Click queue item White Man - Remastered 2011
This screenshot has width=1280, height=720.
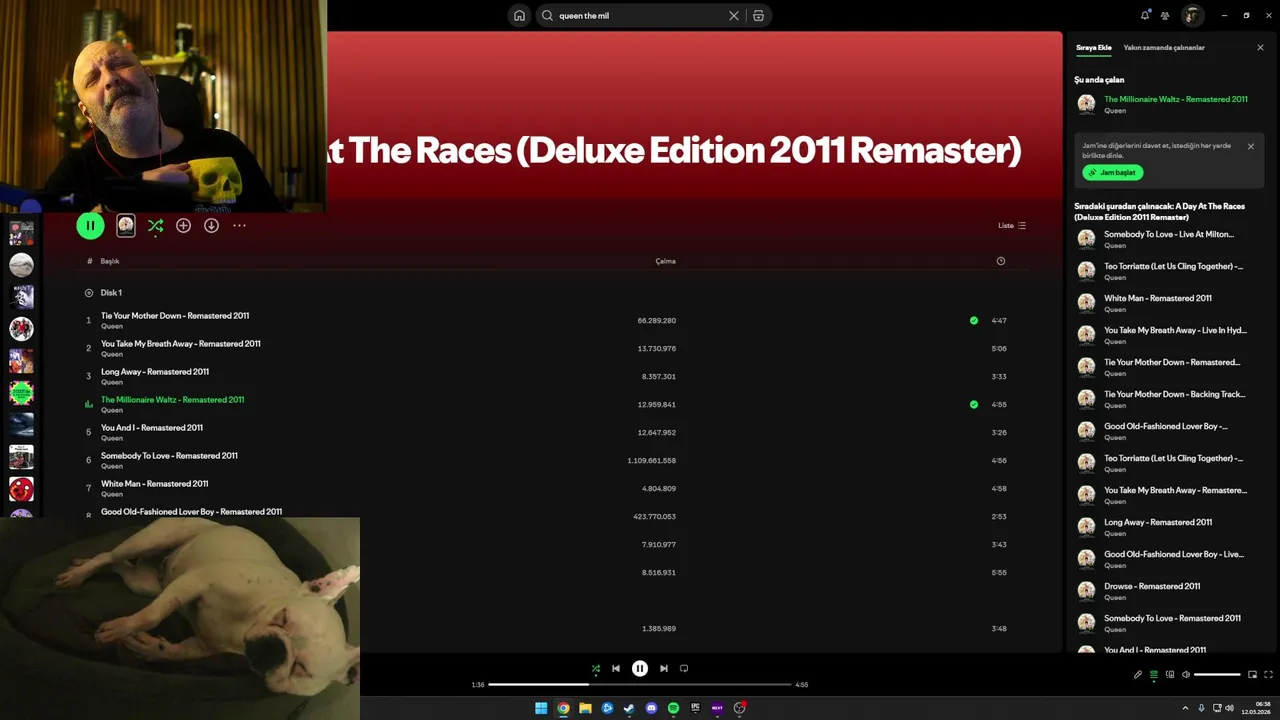point(1158,298)
